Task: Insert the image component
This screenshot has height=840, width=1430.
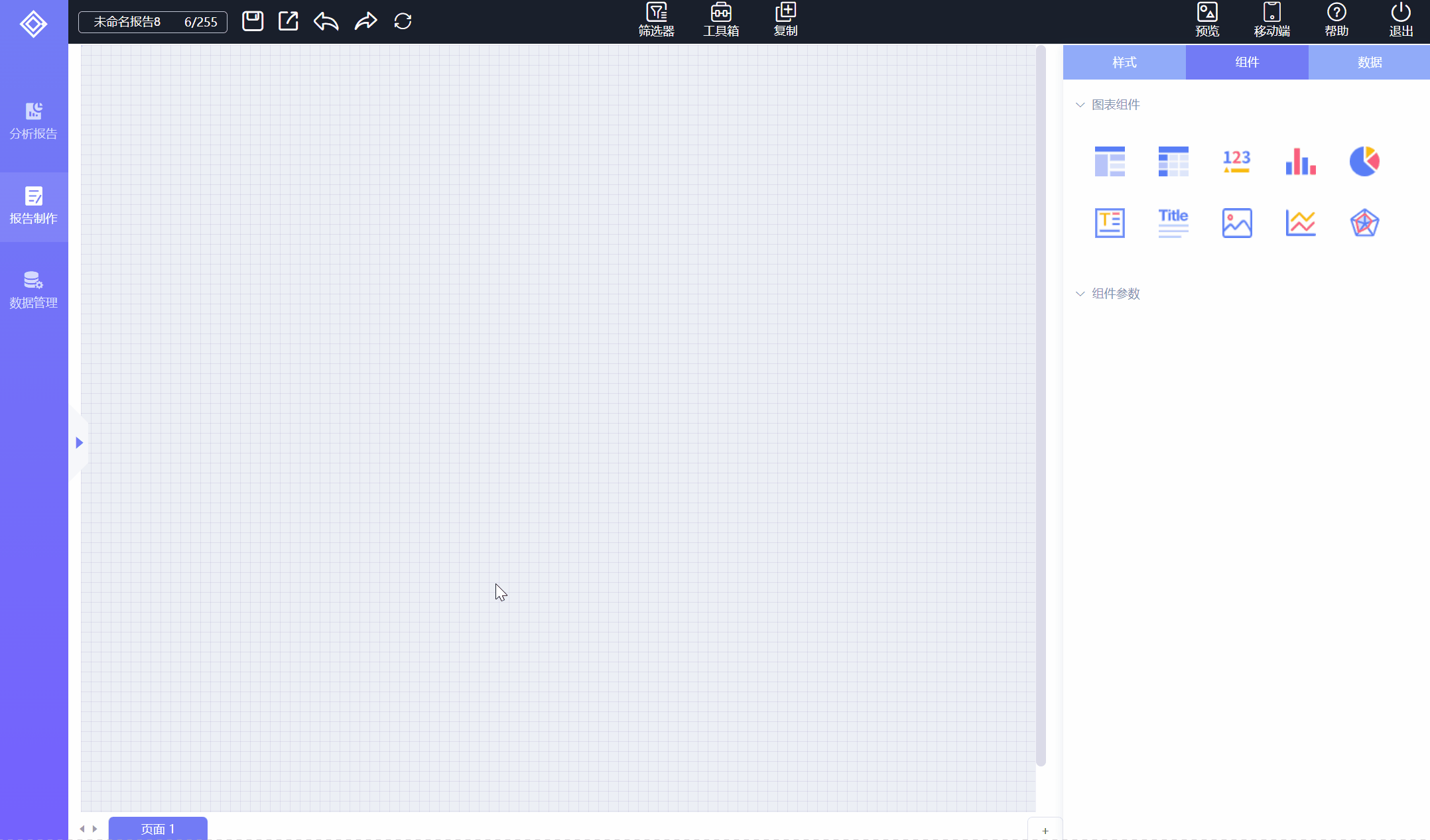Action: click(x=1237, y=223)
